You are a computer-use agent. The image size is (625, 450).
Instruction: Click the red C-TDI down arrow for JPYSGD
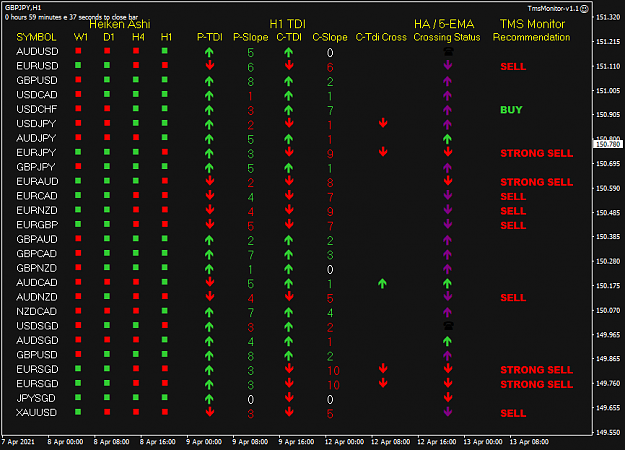289,398
